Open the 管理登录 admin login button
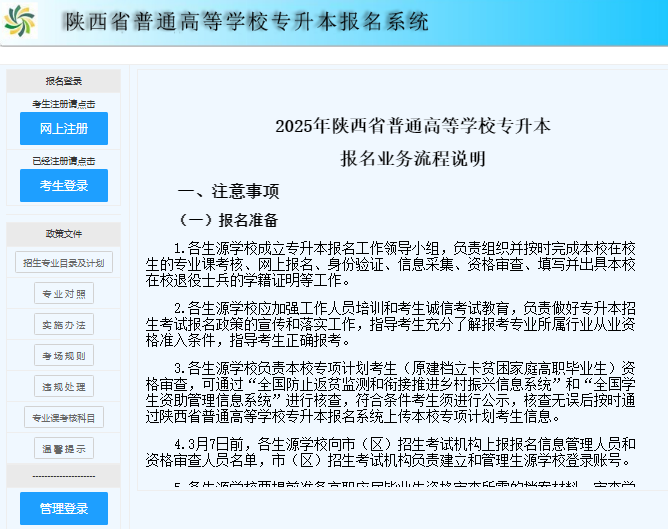The image size is (668, 529). [64, 508]
